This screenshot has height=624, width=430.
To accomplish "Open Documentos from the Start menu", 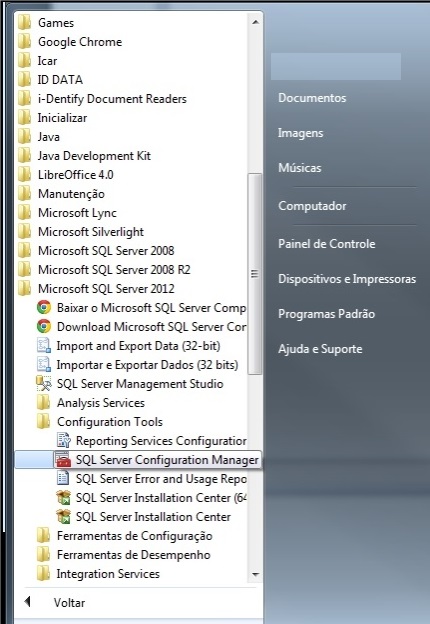I will tap(312, 98).
